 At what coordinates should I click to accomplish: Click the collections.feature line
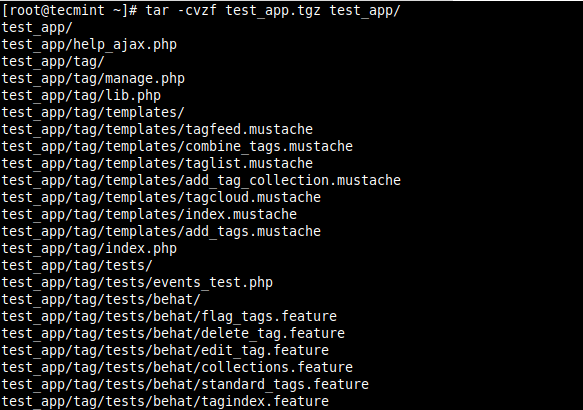tap(177, 368)
